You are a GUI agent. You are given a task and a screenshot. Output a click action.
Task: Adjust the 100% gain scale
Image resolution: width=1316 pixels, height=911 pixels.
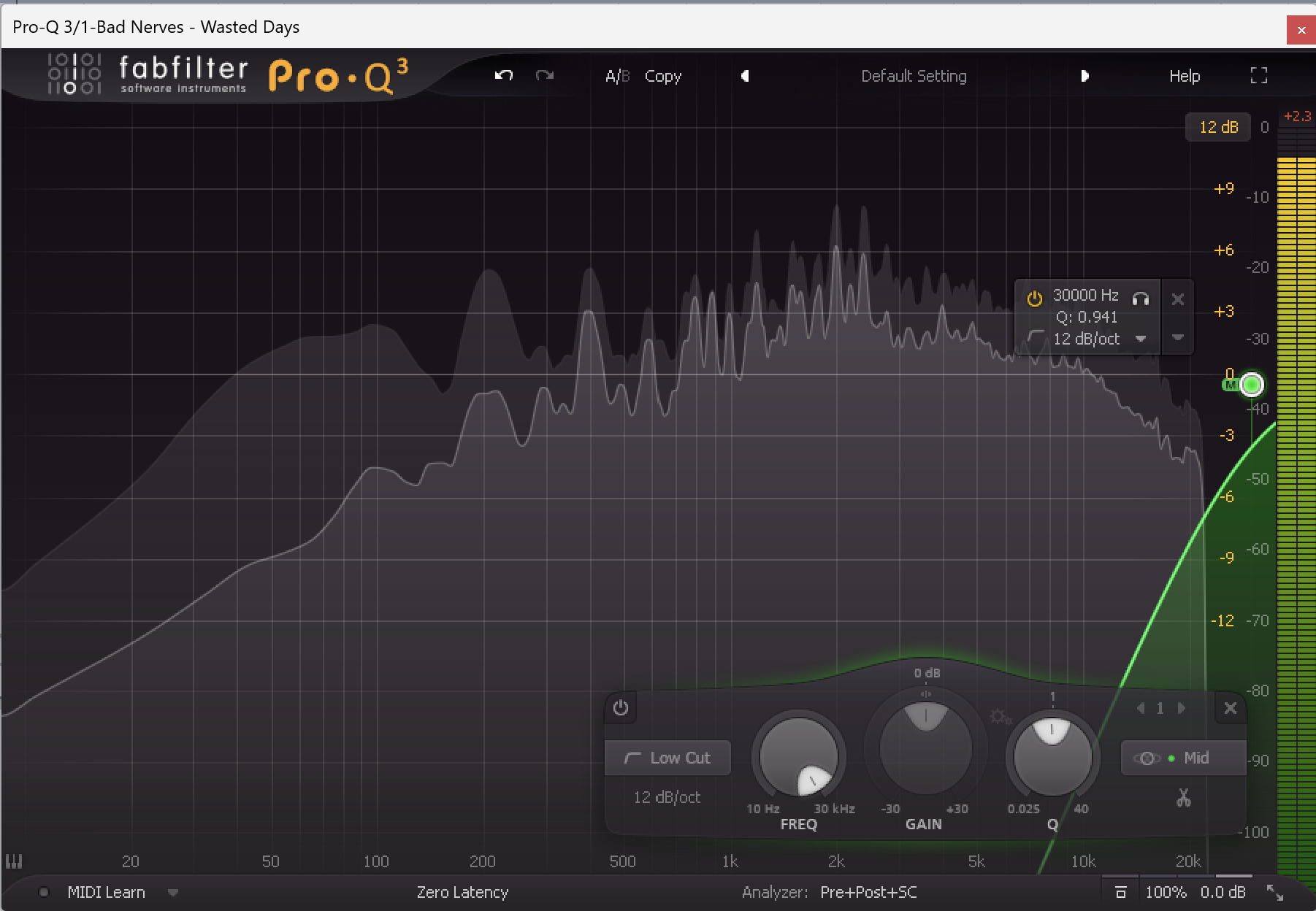1166,892
